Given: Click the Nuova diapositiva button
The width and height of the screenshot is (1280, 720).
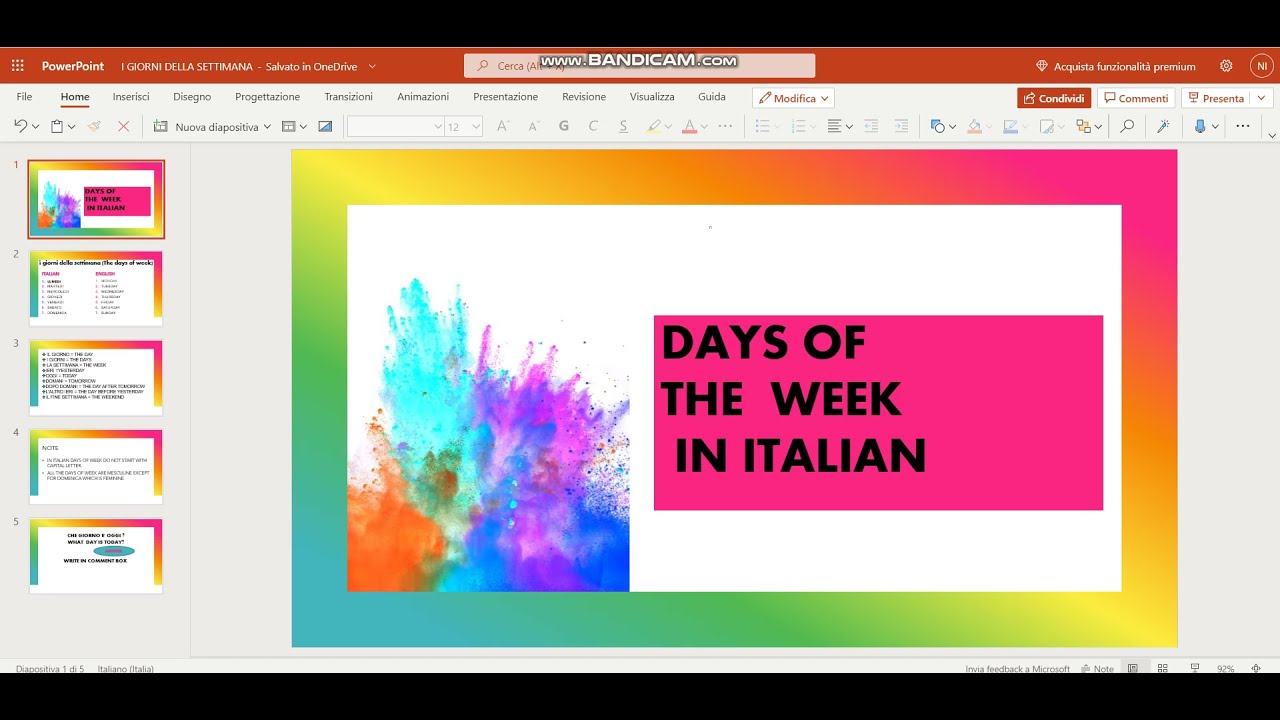Looking at the screenshot, I should pyautogui.click(x=206, y=127).
